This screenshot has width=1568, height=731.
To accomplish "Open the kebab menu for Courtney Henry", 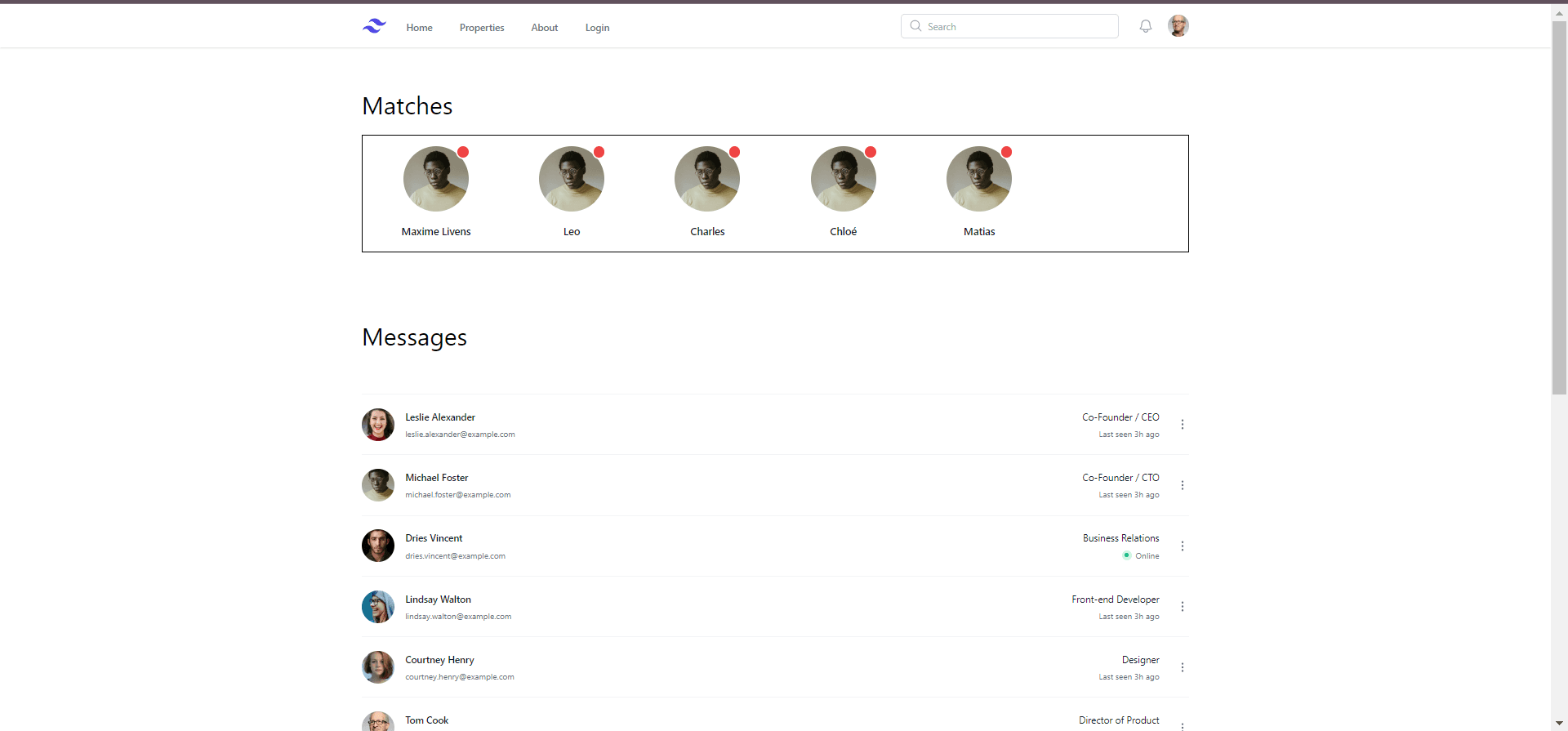I will (1182, 667).
